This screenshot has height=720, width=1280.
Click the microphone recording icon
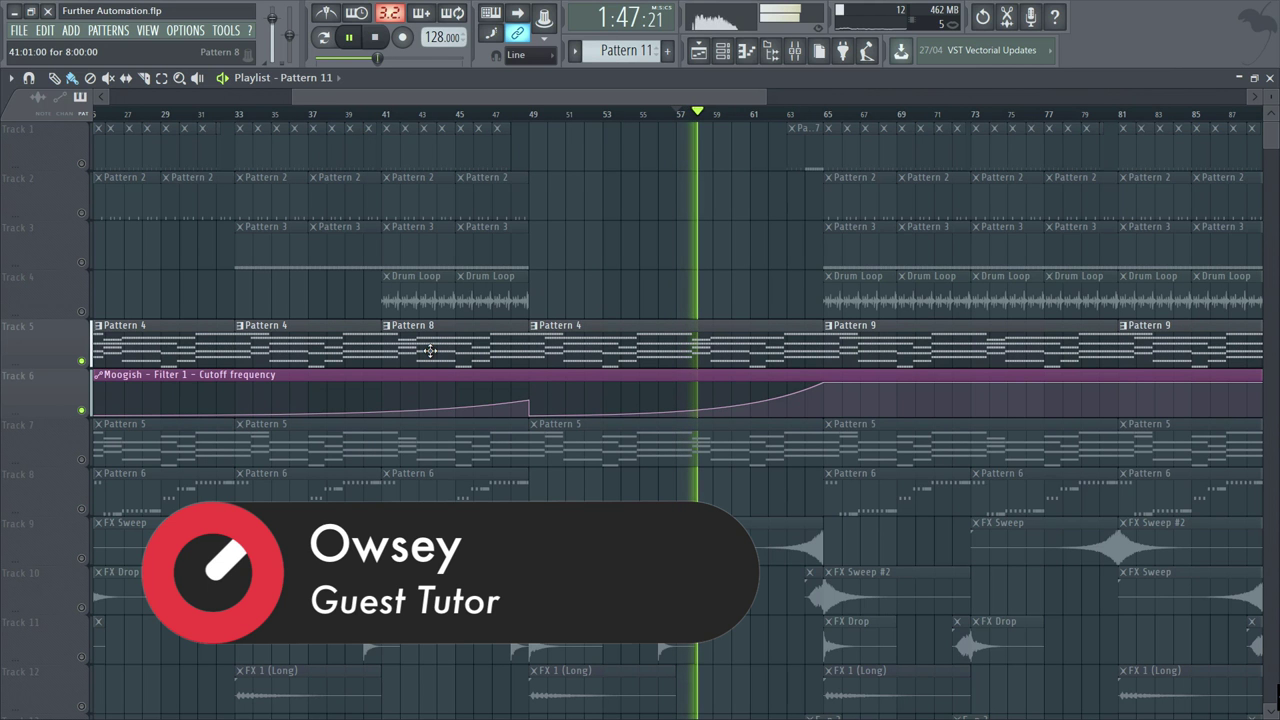coord(1030,17)
